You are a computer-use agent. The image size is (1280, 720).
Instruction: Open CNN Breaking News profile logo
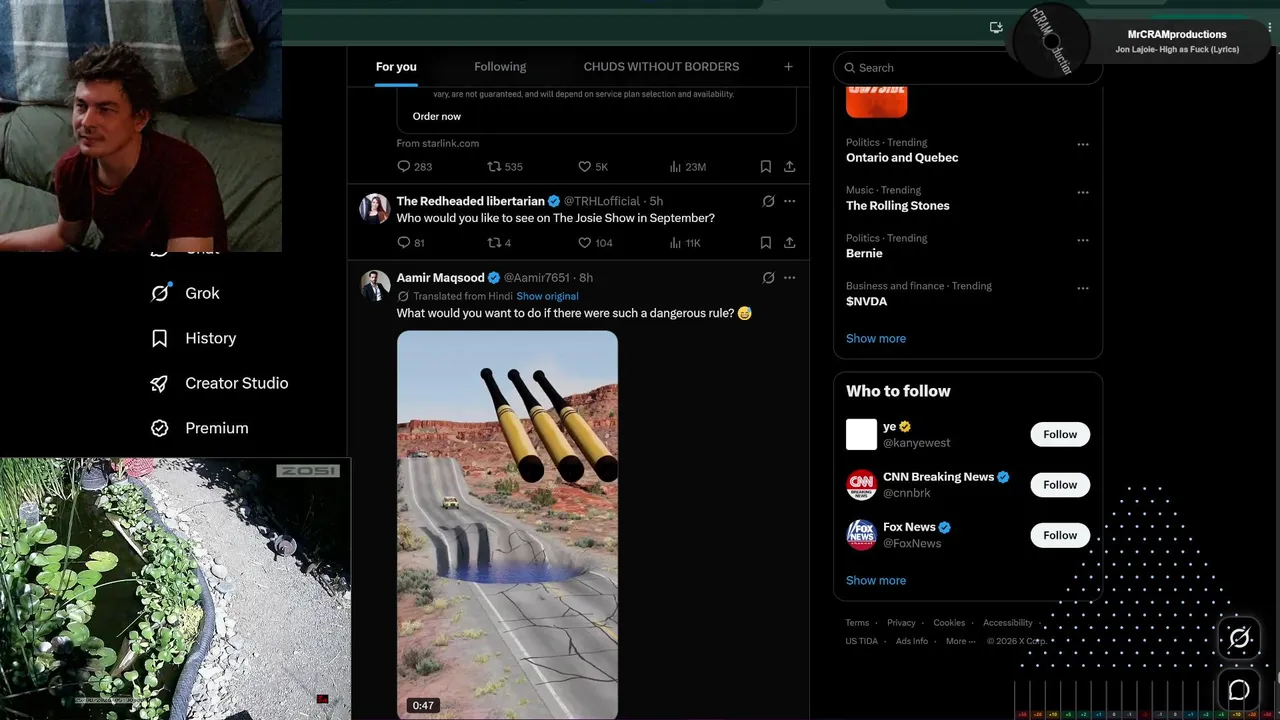(861, 485)
